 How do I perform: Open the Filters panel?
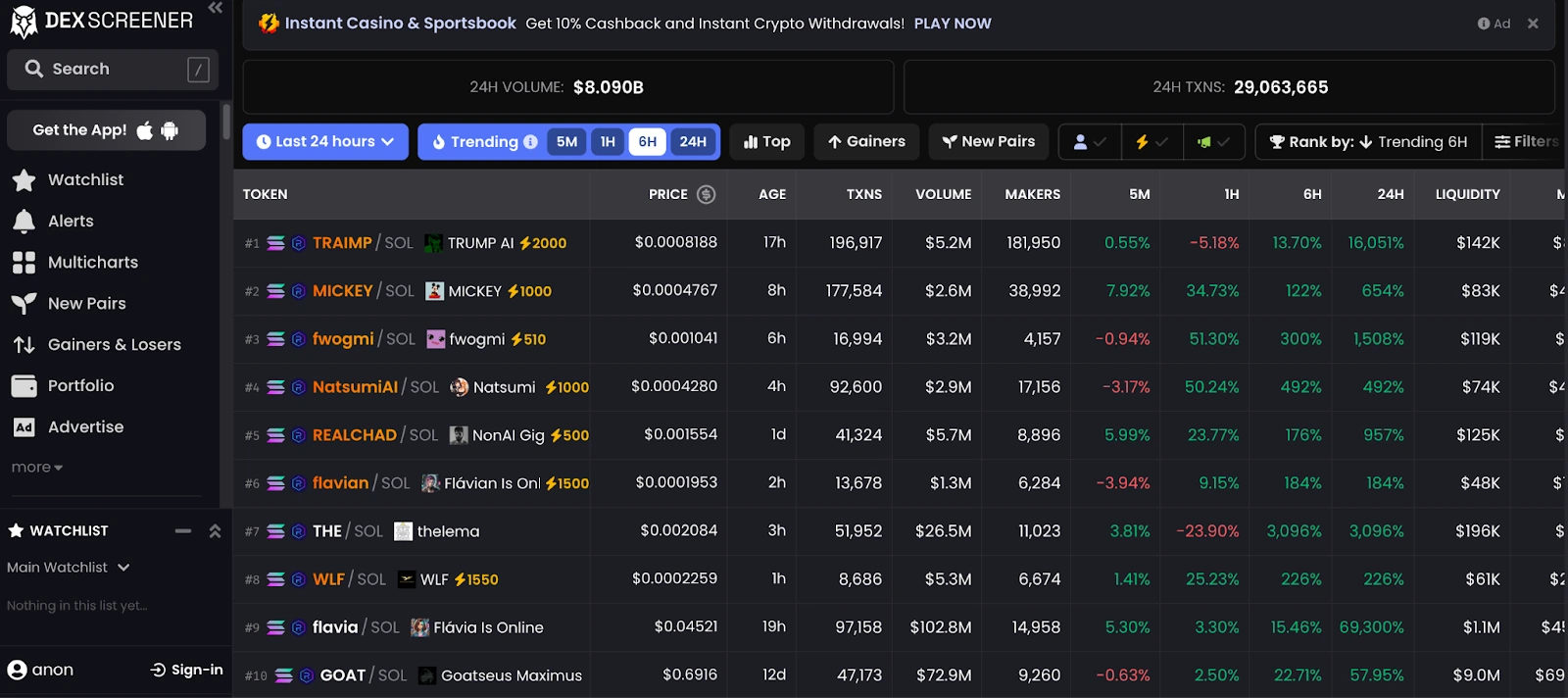pyautogui.click(x=1525, y=142)
